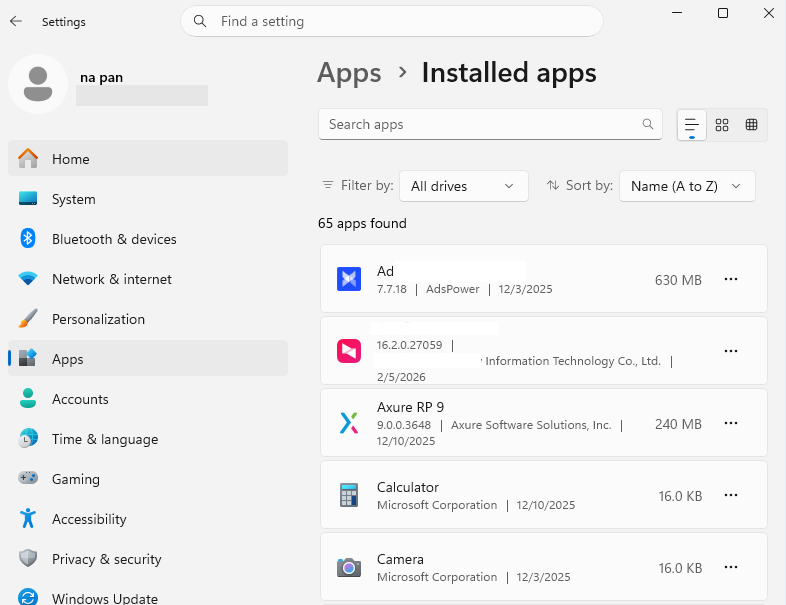This screenshot has height=605, width=786.
Task: Open more options for Camera
Action: 731,567
